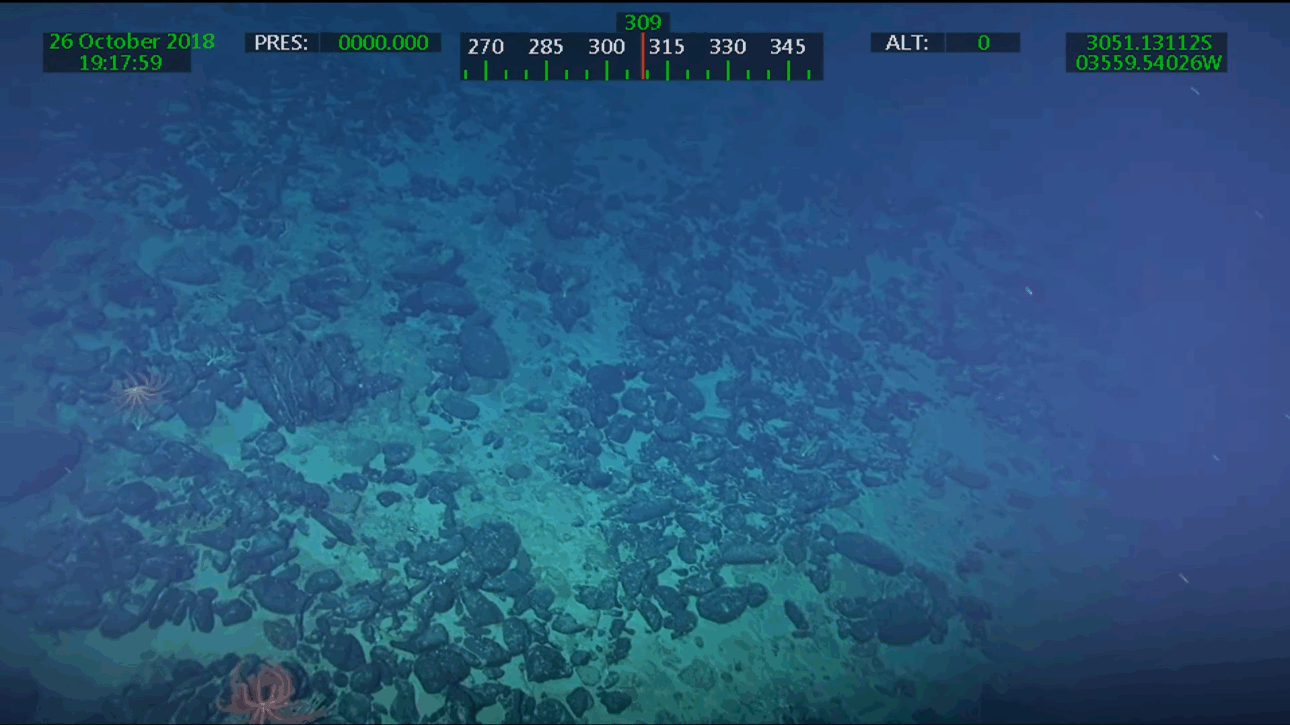Click the heading readout 309
This screenshot has height=725, width=1290.
[x=642, y=22]
